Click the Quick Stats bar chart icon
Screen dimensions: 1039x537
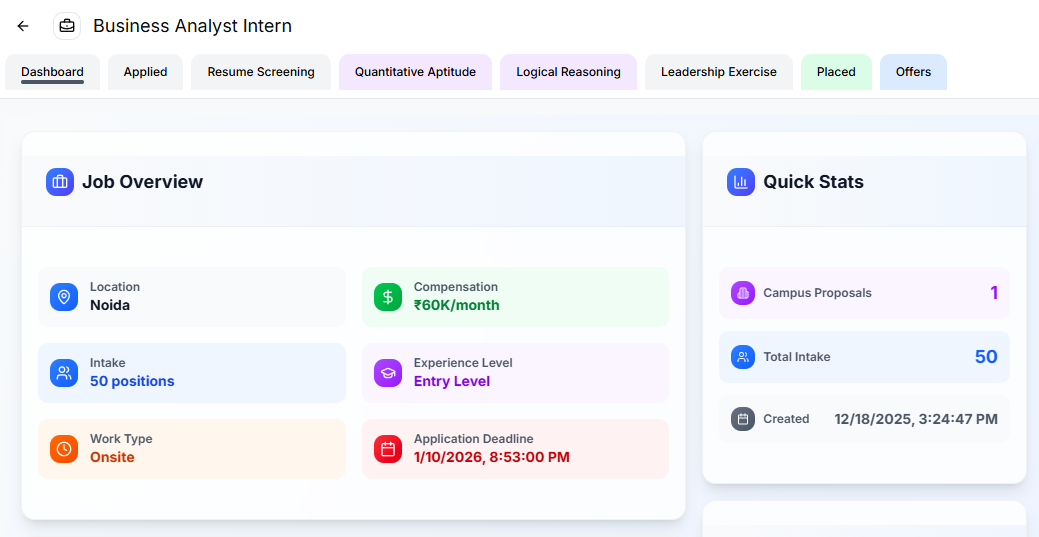741,182
